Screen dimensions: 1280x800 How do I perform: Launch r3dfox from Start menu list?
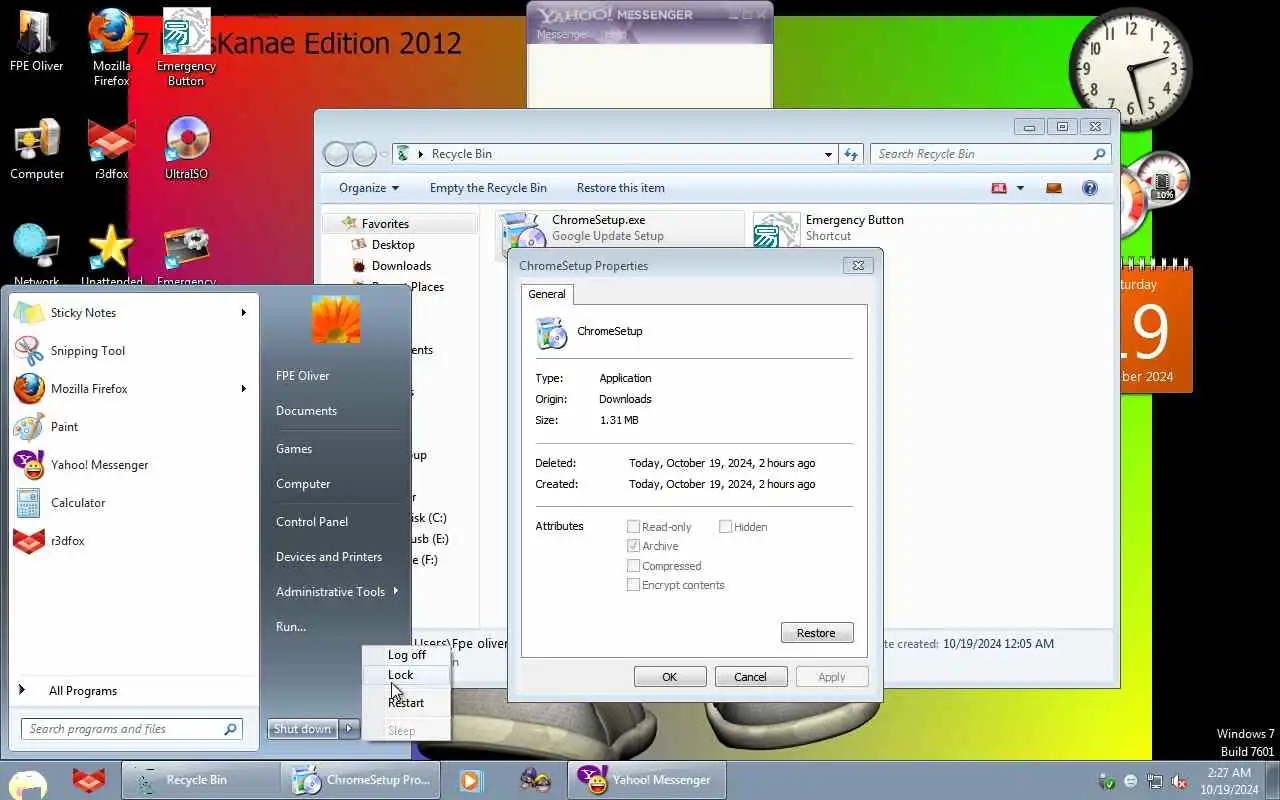(x=131, y=541)
